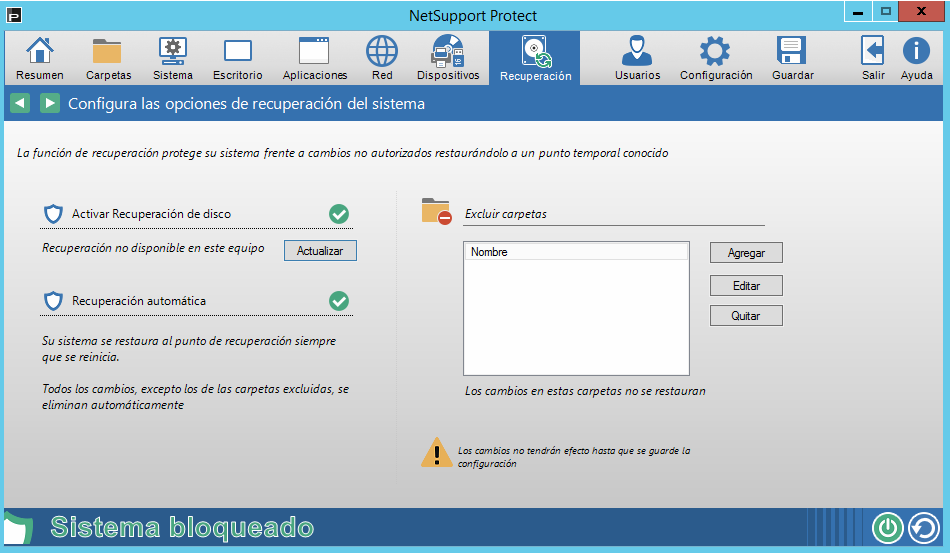Open the Usuarios users section

click(x=637, y=58)
